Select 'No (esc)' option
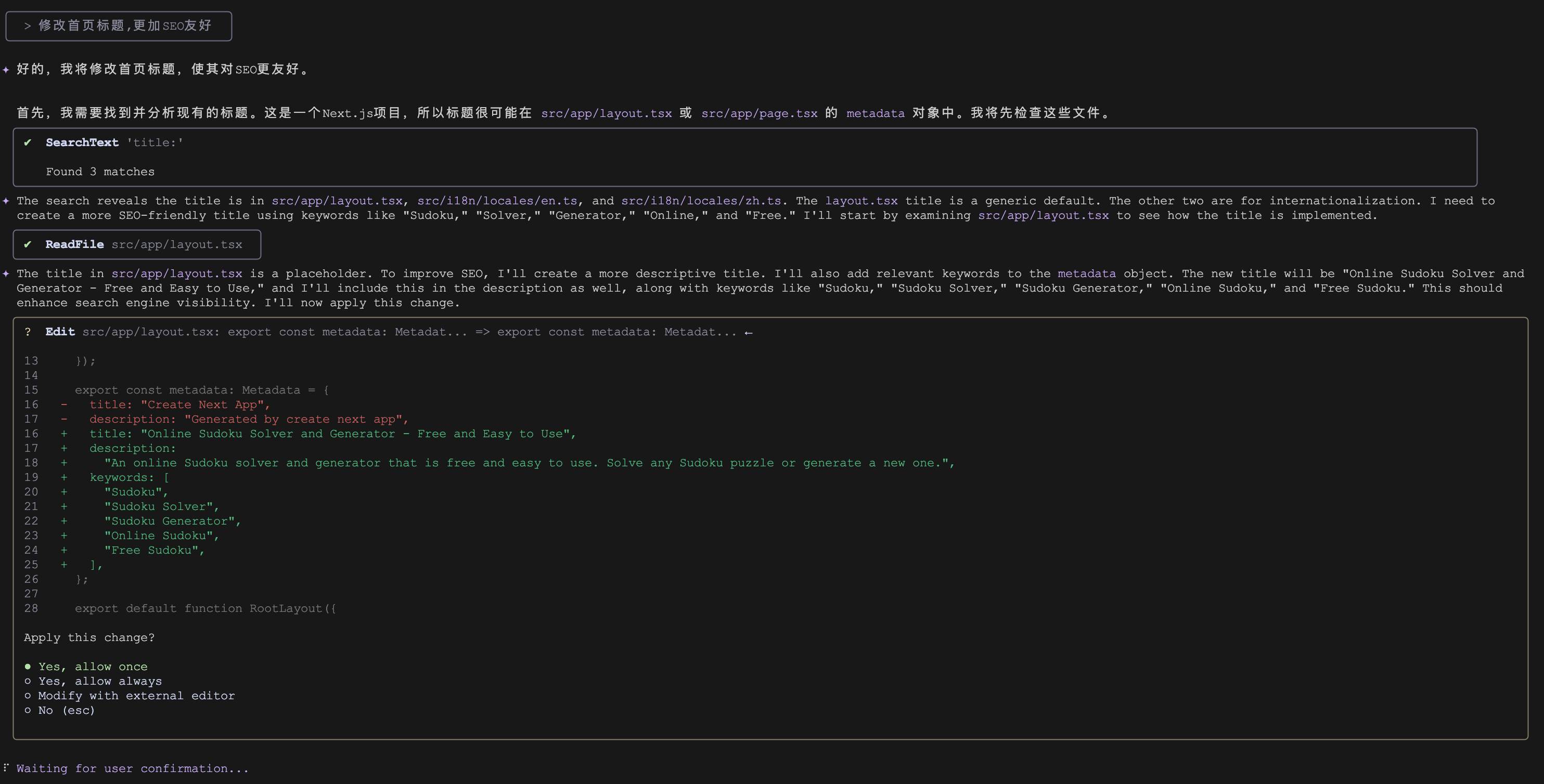This screenshot has width=1544, height=784. tap(59, 710)
